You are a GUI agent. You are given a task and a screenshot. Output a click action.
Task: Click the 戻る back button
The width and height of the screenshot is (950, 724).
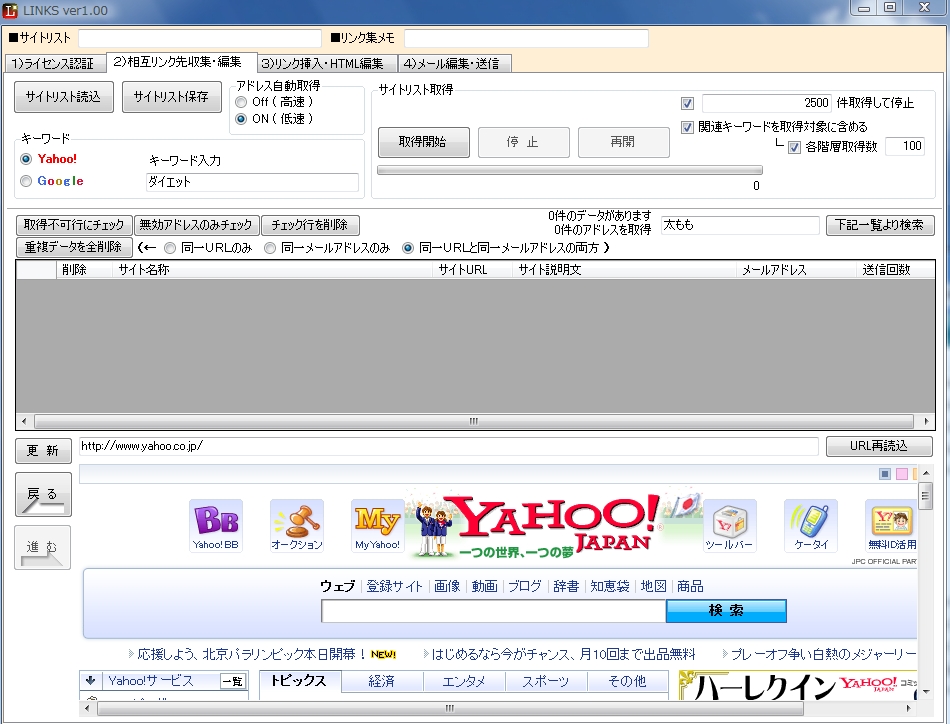click(43, 494)
